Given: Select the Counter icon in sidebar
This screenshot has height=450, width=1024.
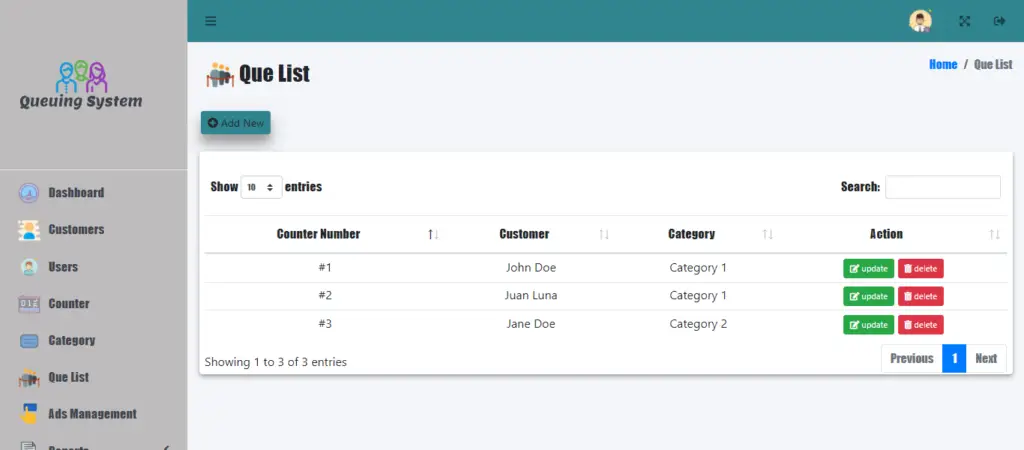Looking at the screenshot, I should 29,304.
